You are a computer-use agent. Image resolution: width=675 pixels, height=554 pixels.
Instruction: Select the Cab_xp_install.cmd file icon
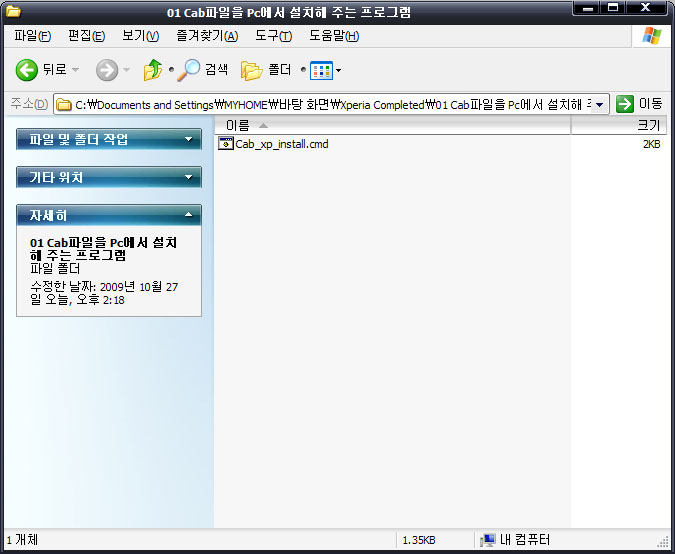[226, 144]
